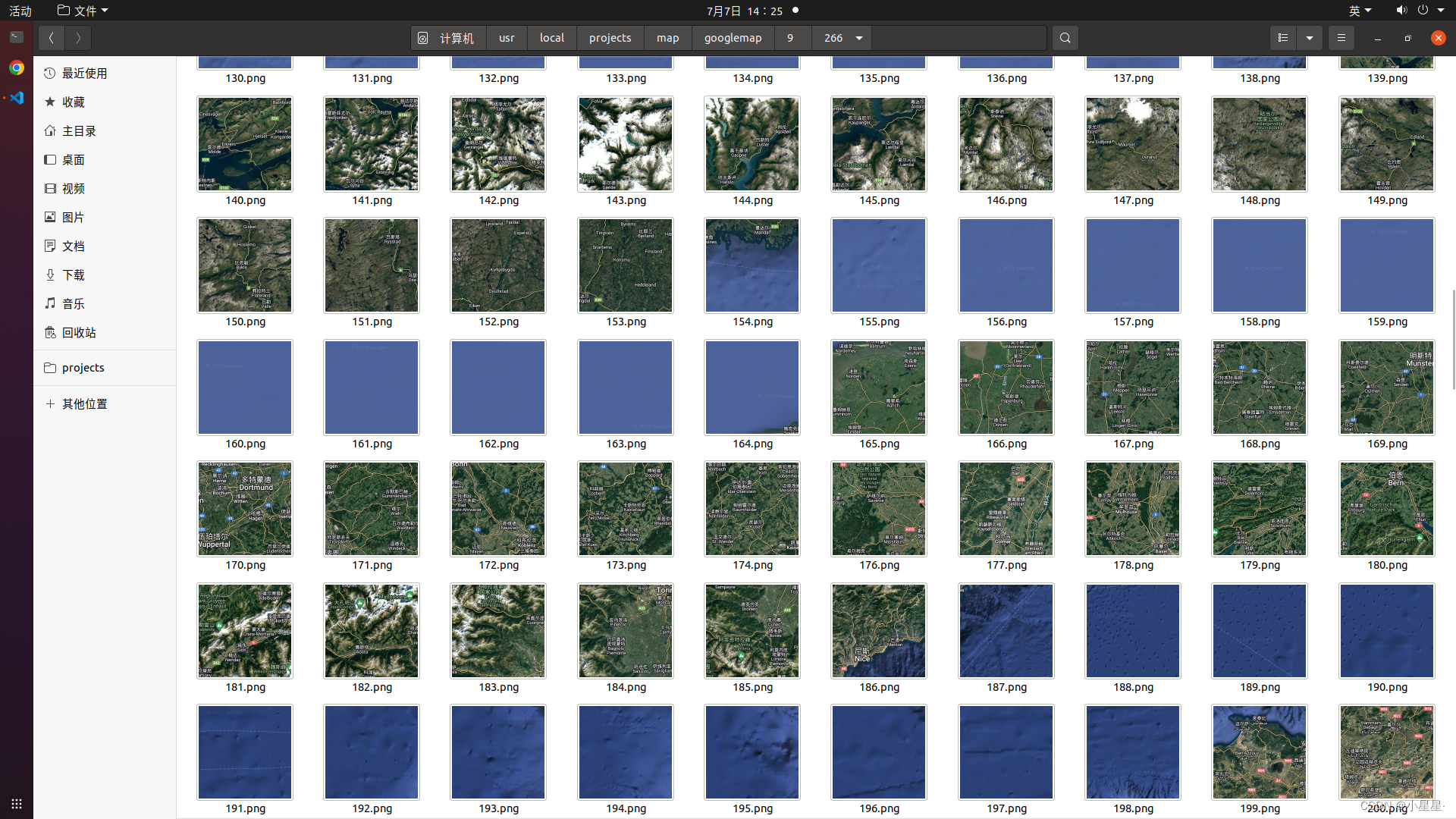
Task: Navigate to local in path bar
Action: (x=552, y=38)
